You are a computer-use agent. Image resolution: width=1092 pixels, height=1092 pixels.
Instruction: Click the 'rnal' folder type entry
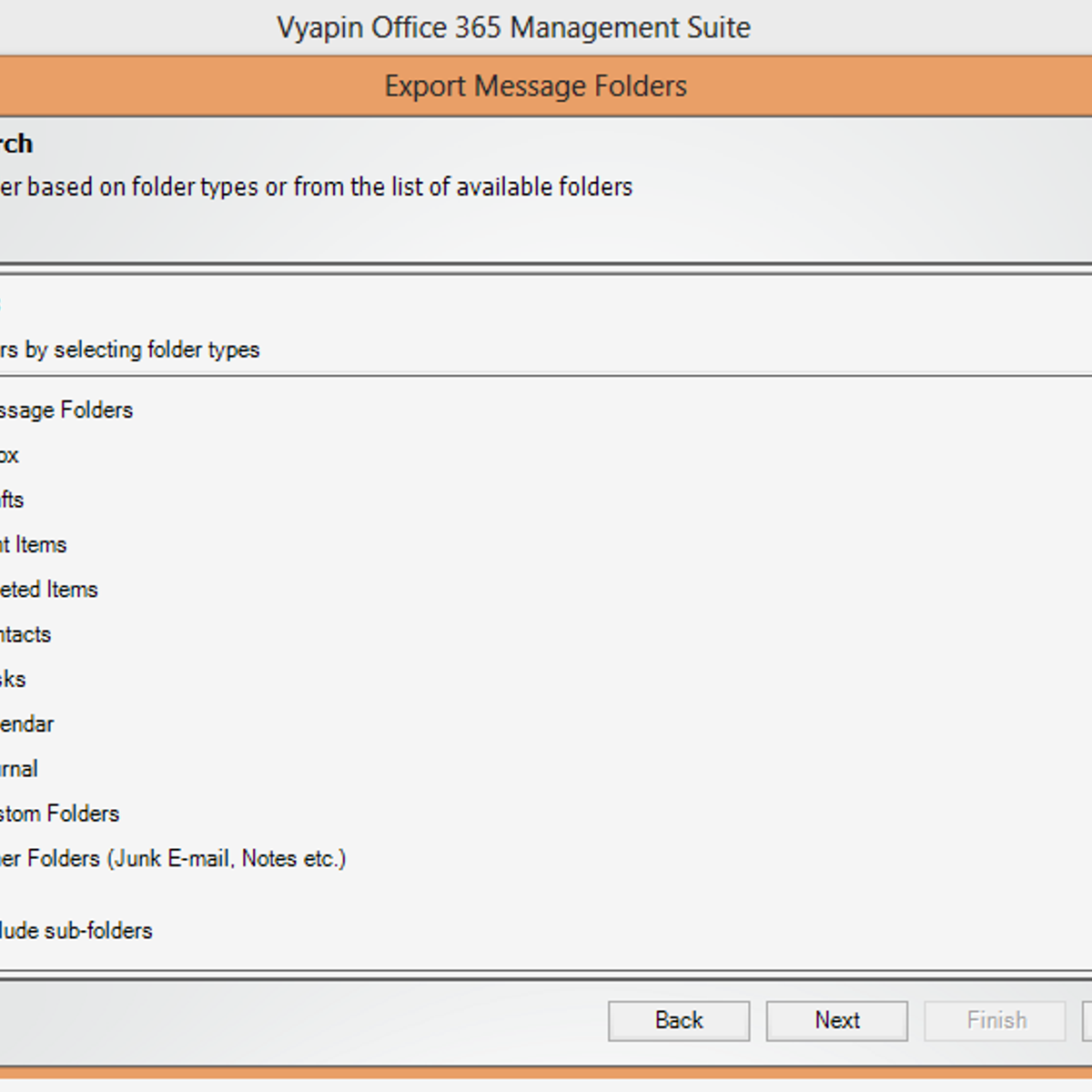[x=19, y=769]
